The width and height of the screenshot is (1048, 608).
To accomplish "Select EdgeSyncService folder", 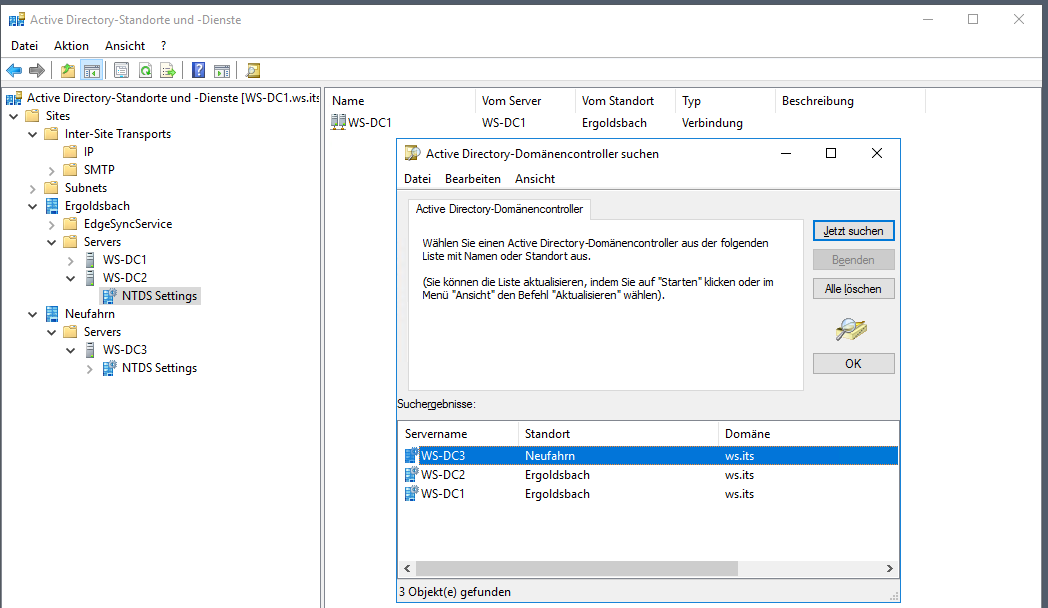I will coord(128,224).
